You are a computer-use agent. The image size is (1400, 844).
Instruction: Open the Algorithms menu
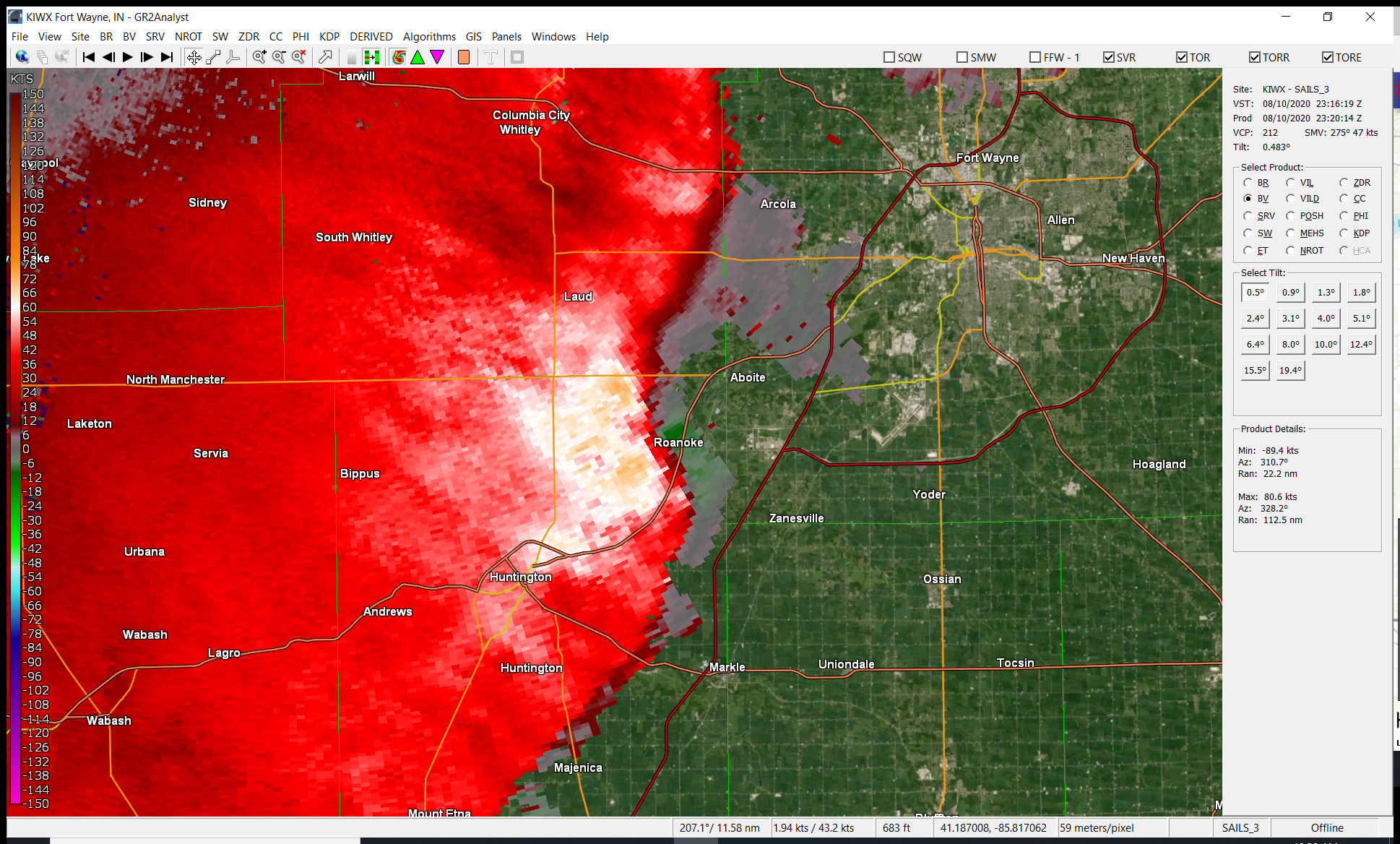click(x=429, y=36)
